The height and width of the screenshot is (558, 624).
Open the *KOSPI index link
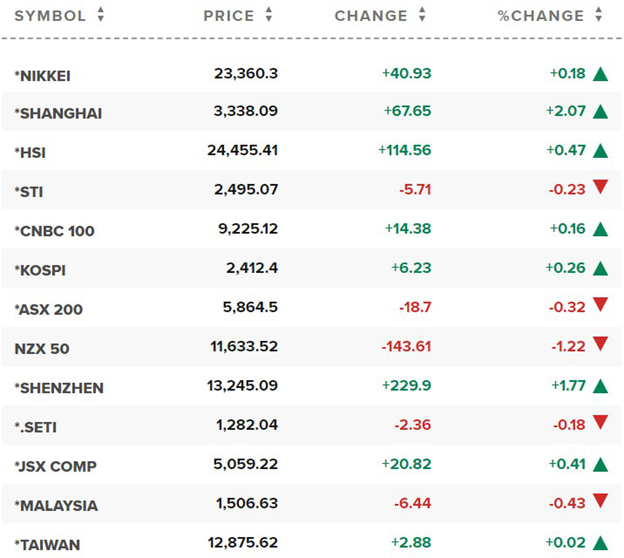(x=40, y=270)
